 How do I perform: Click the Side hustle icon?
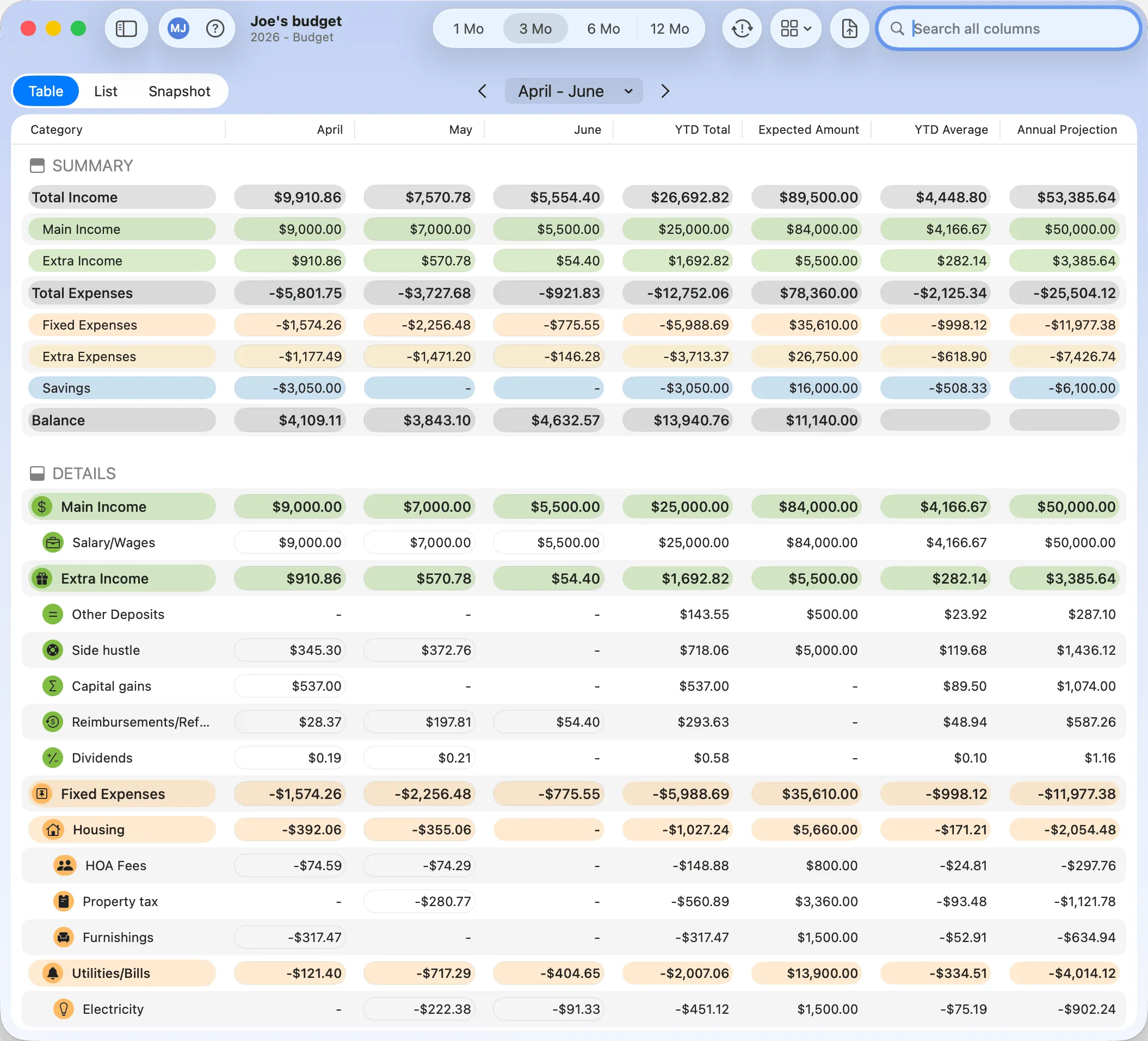53,650
